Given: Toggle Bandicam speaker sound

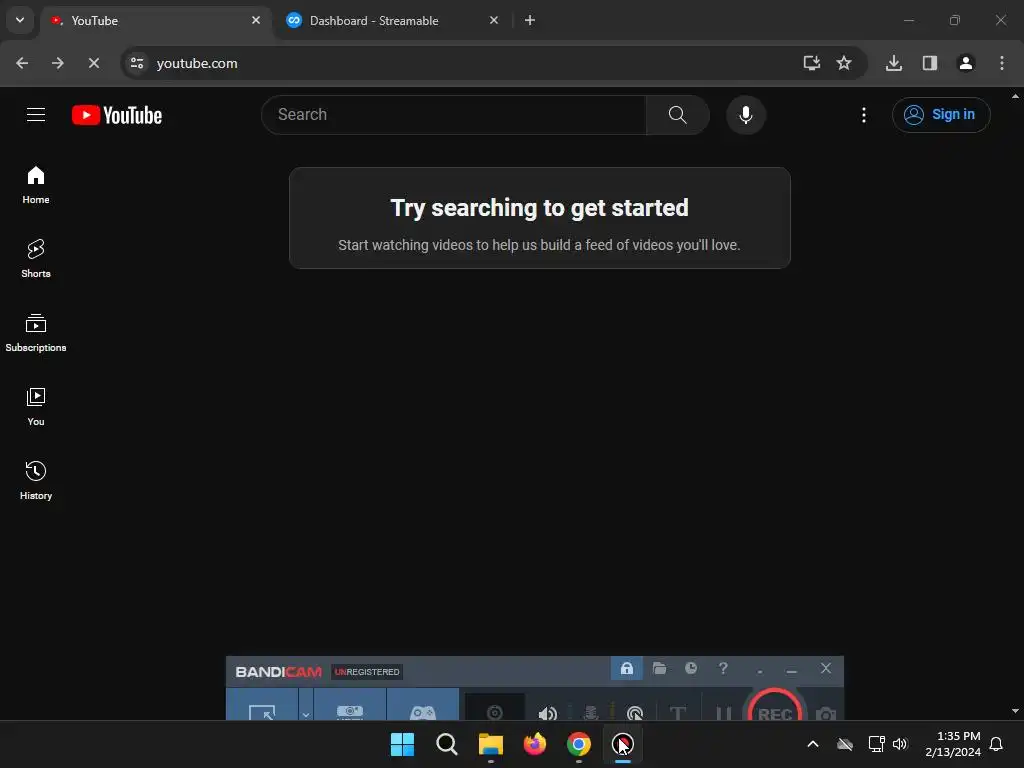Looking at the screenshot, I should tap(548, 712).
